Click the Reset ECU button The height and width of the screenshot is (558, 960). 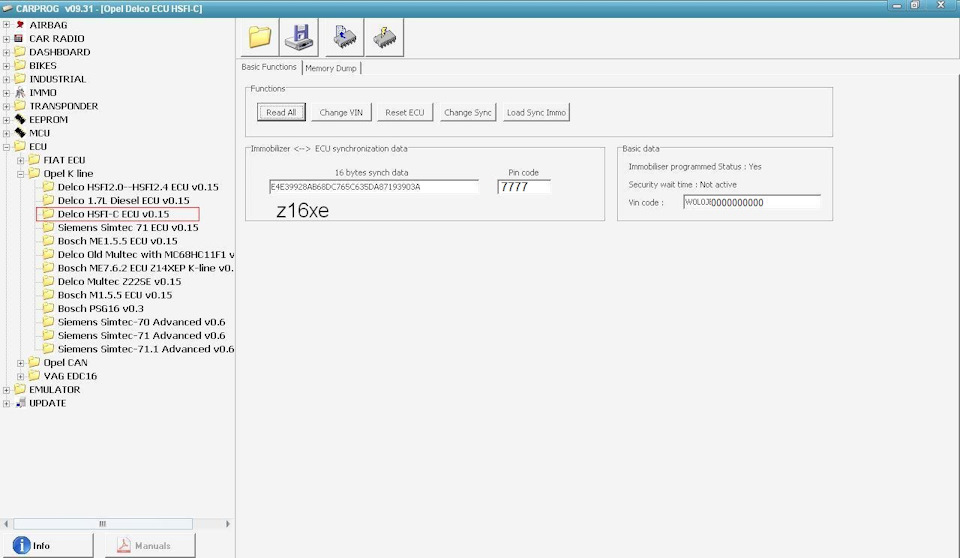[x=405, y=112]
